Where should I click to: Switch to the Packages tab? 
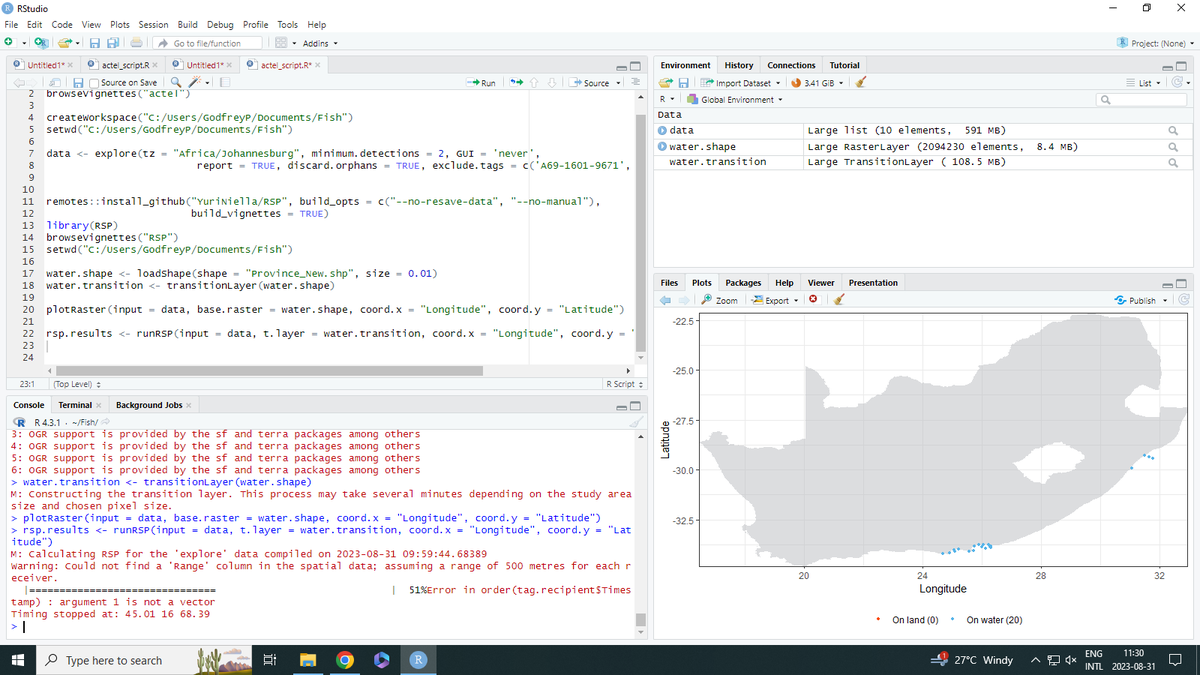tap(743, 283)
